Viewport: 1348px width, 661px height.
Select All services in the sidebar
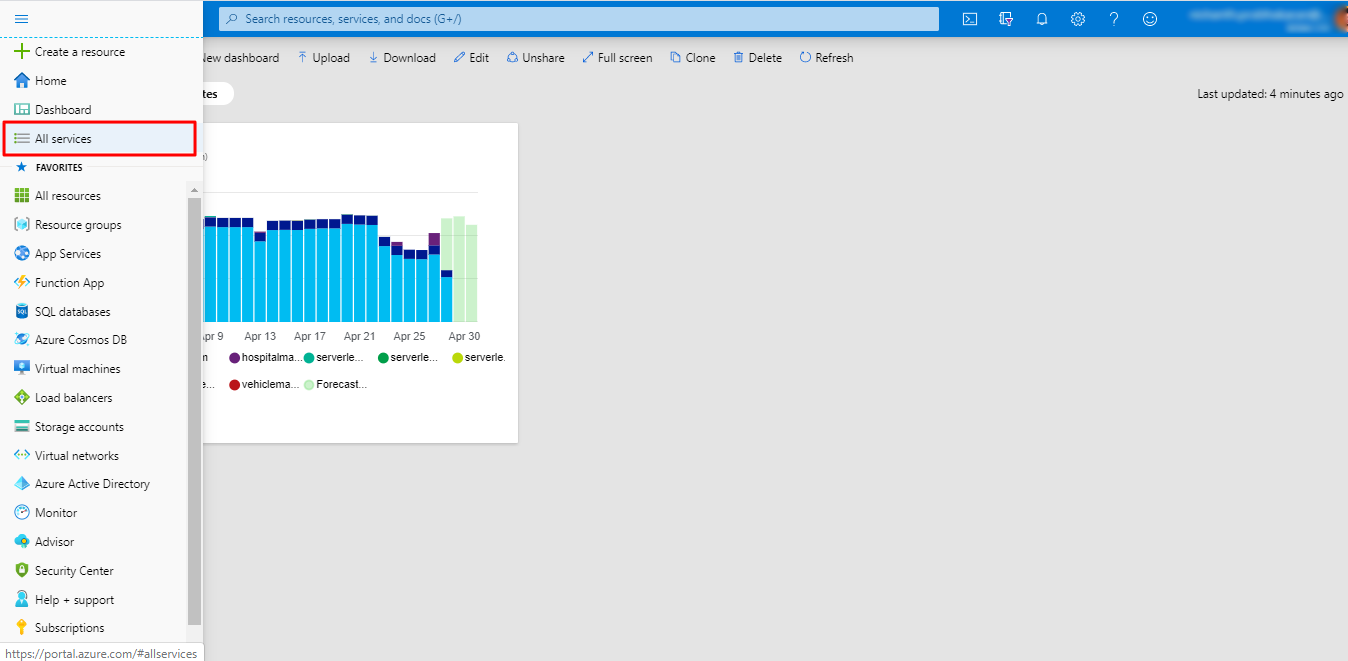point(63,139)
